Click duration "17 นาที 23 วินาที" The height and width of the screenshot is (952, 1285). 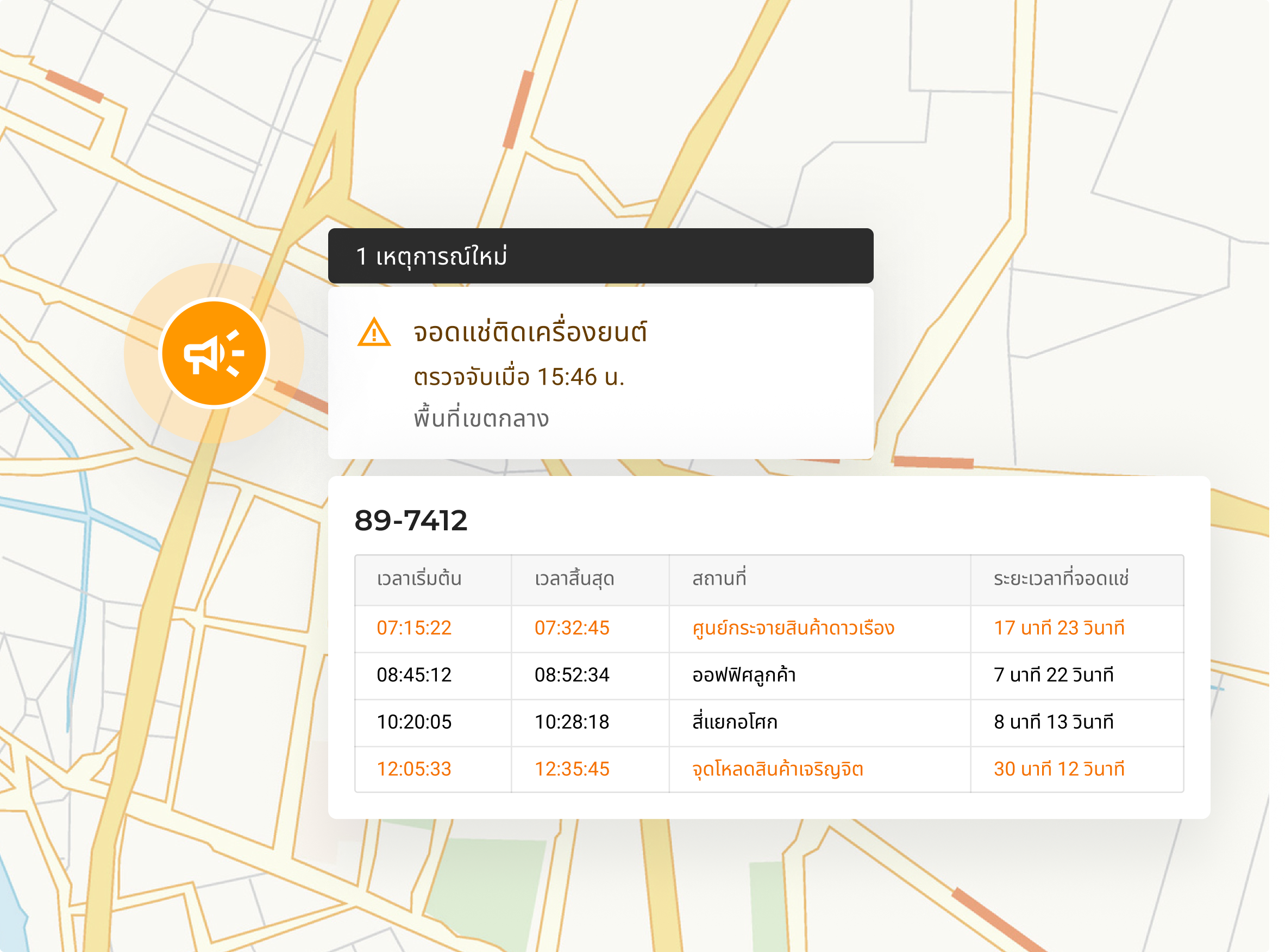[1059, 628]
